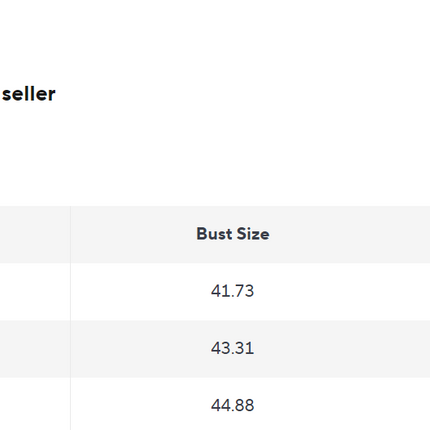Click the "seller" heading text

[29, 94]
